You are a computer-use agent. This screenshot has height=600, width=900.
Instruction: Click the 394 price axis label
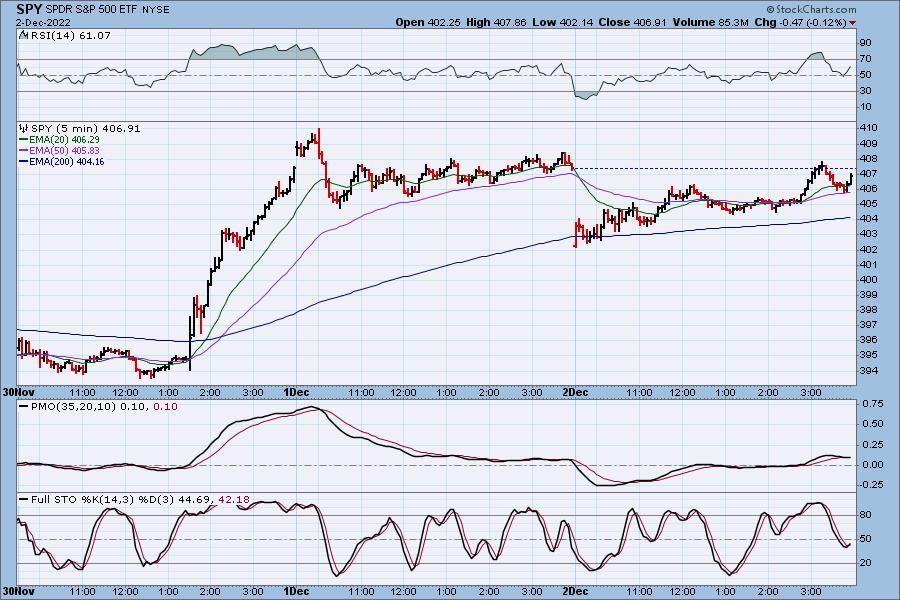[869, 370]
